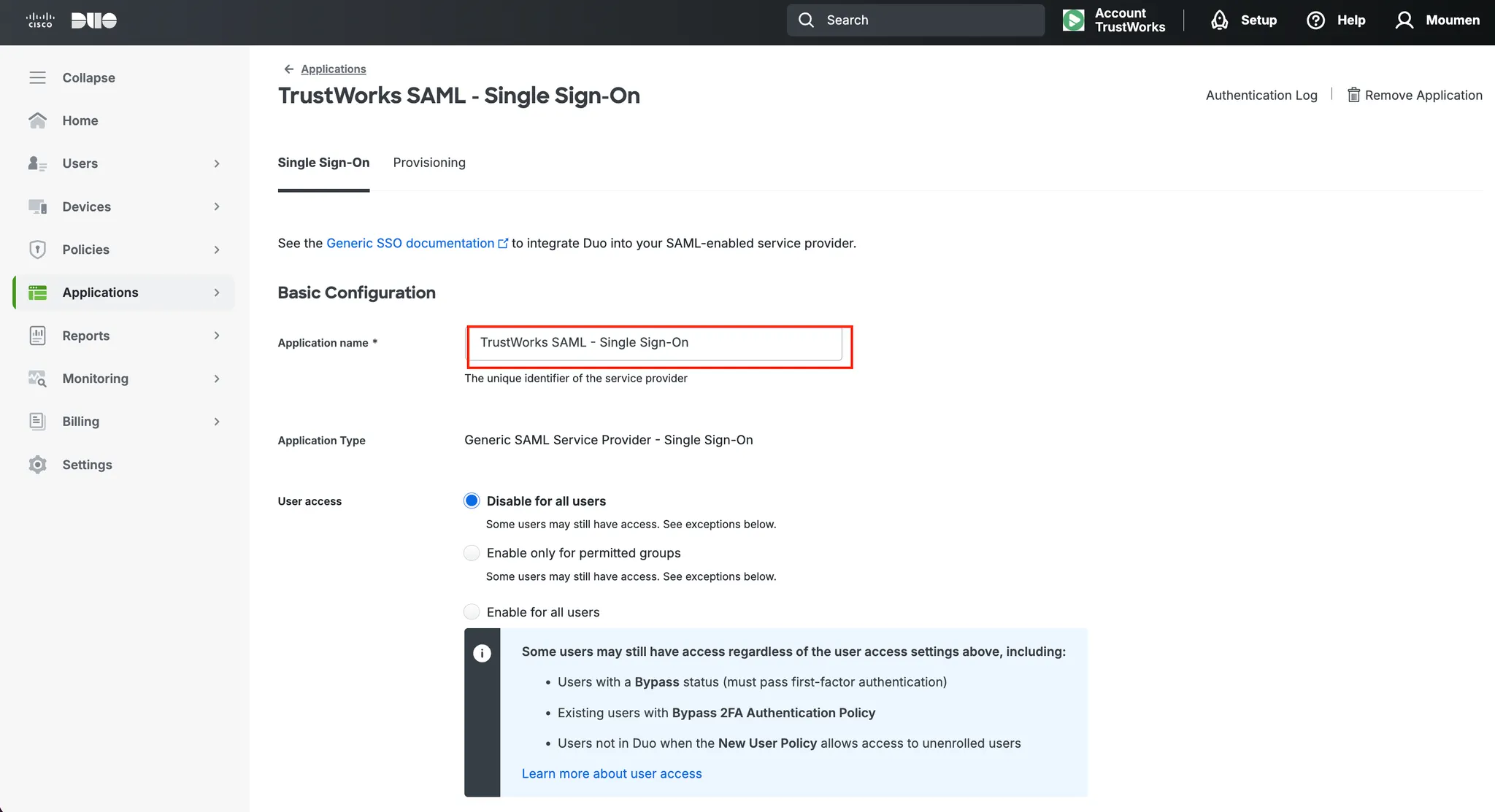Screen dimensions: 1495x812
Task: Expand the Applications sidebar chevron
Action: tap(217, 293)
